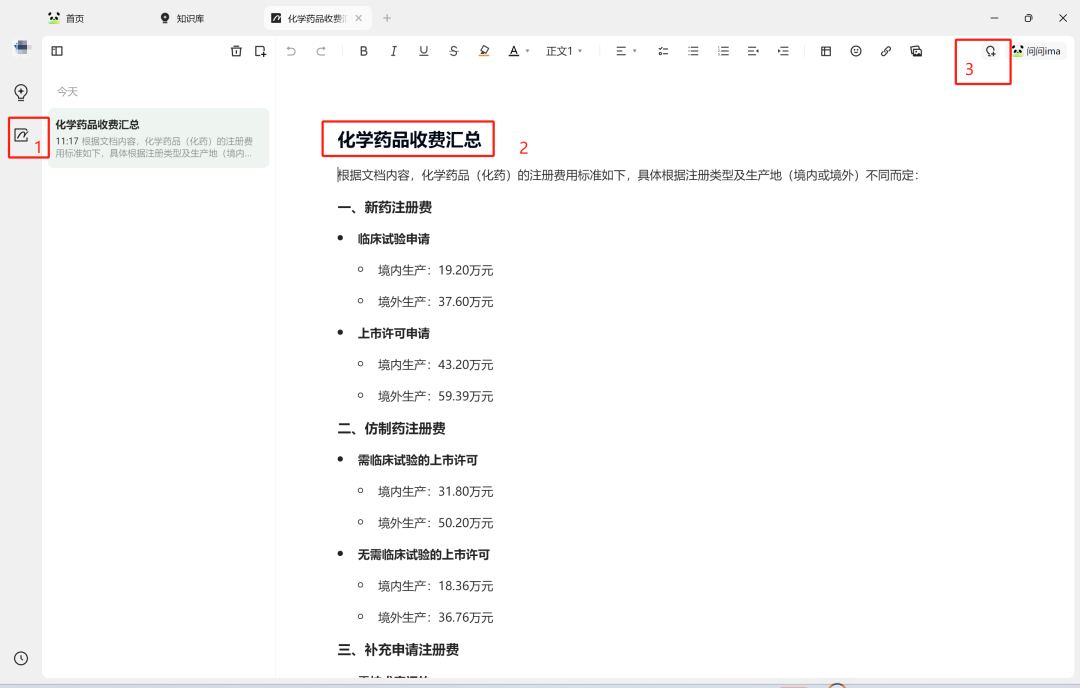This screenshot has height=688, width=1080.
Task: Click the 上市许可申请 bullet item
Action: pyautogui.click(x=393, y=333)
